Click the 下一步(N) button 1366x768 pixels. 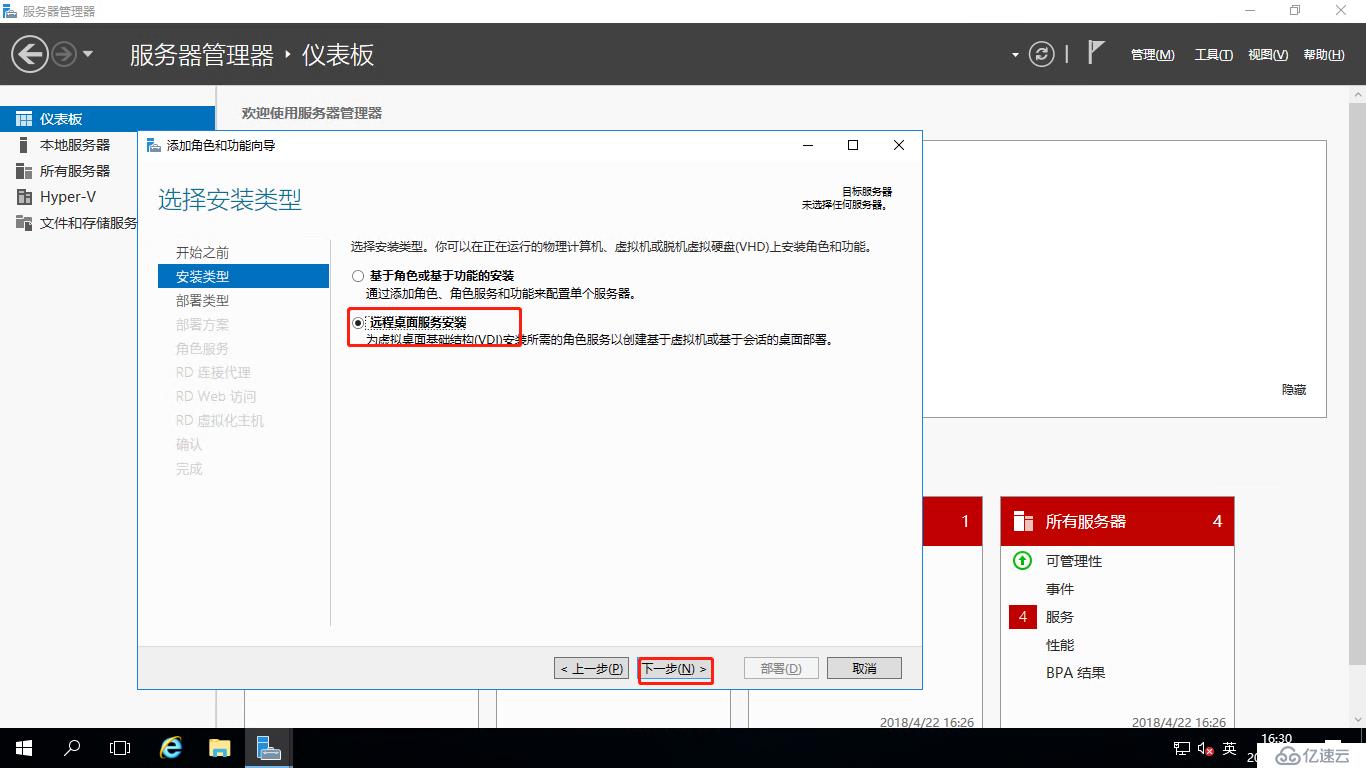[x=674, y=668]
